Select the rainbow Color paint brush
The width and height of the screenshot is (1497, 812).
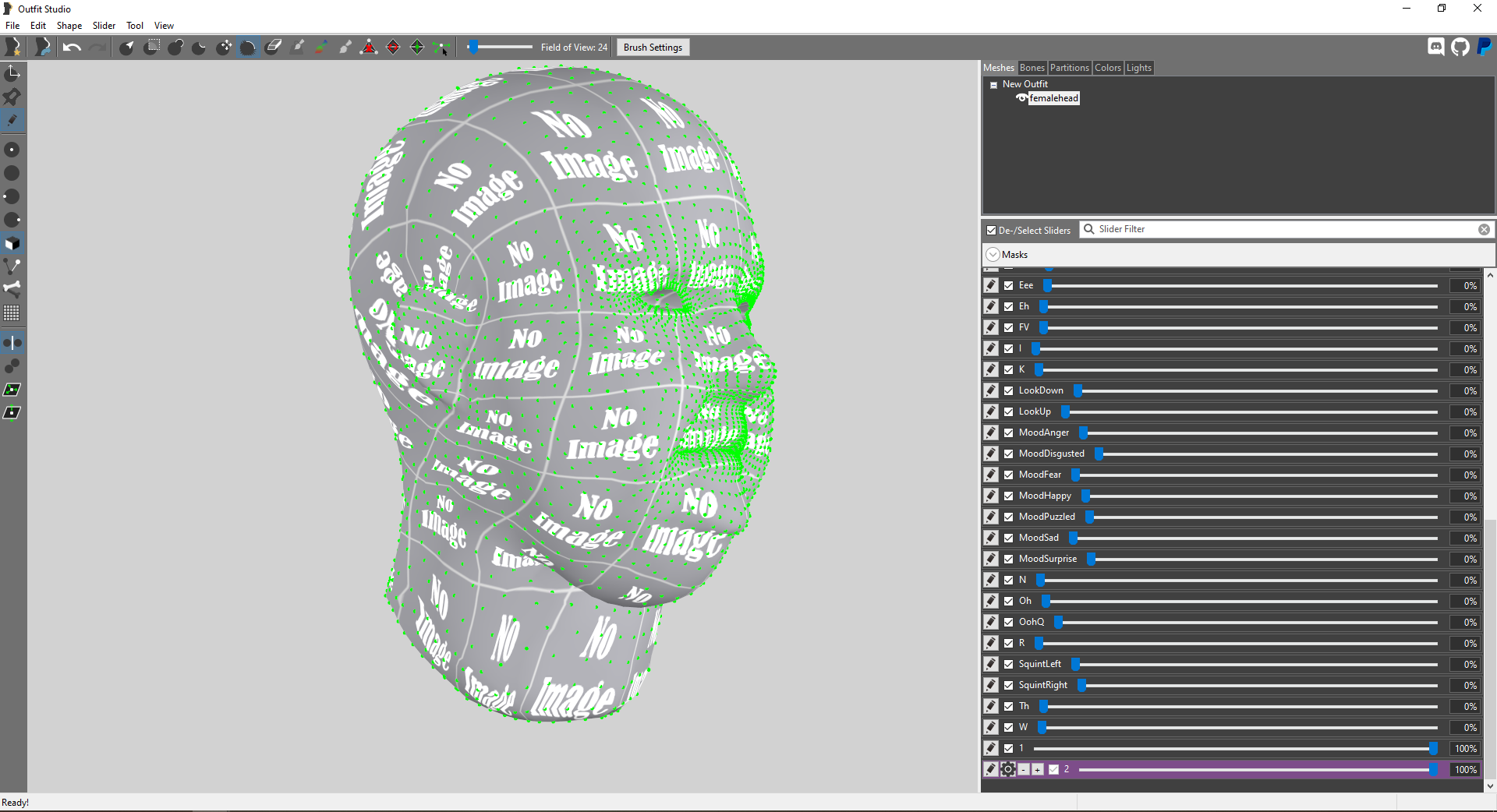pos(321,48)
